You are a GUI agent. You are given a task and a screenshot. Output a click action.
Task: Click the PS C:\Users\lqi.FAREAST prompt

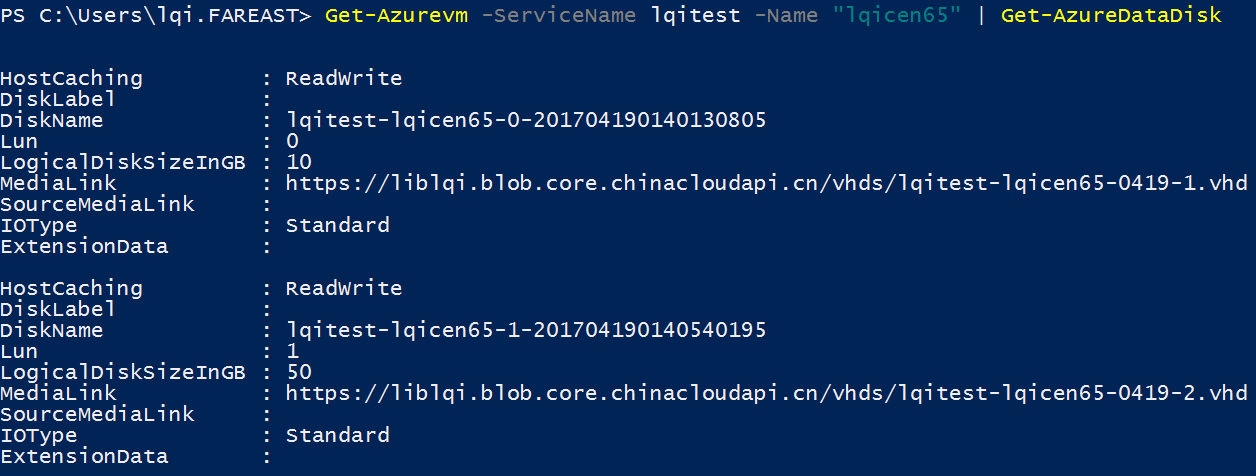pyautogui.click(x=155, y=17)
